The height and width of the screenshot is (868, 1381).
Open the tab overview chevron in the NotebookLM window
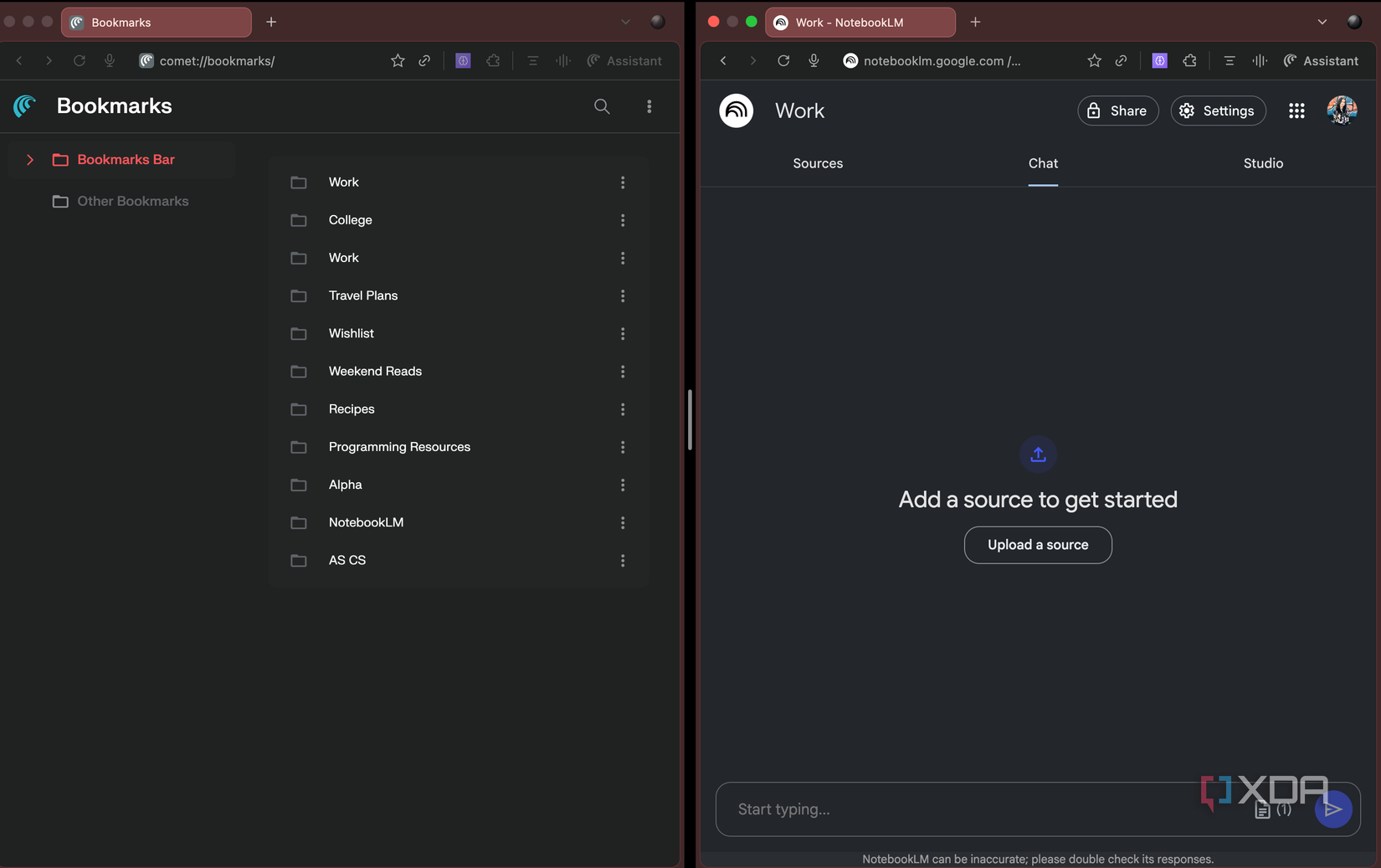point(1321,22)
